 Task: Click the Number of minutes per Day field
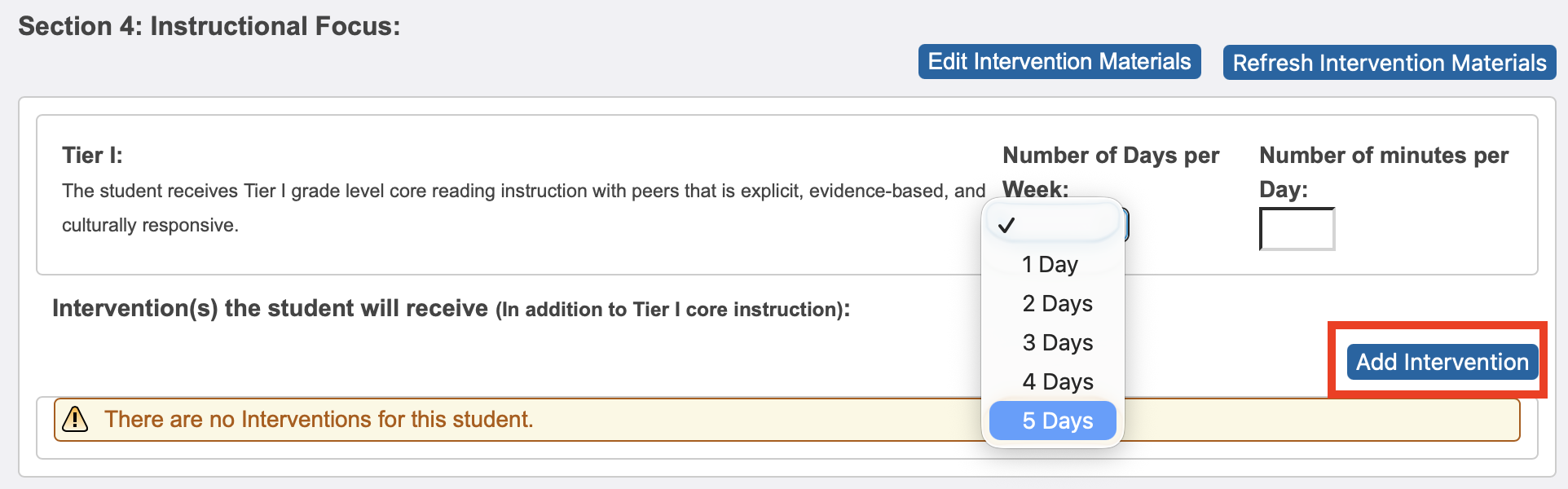pos(1296,229)
